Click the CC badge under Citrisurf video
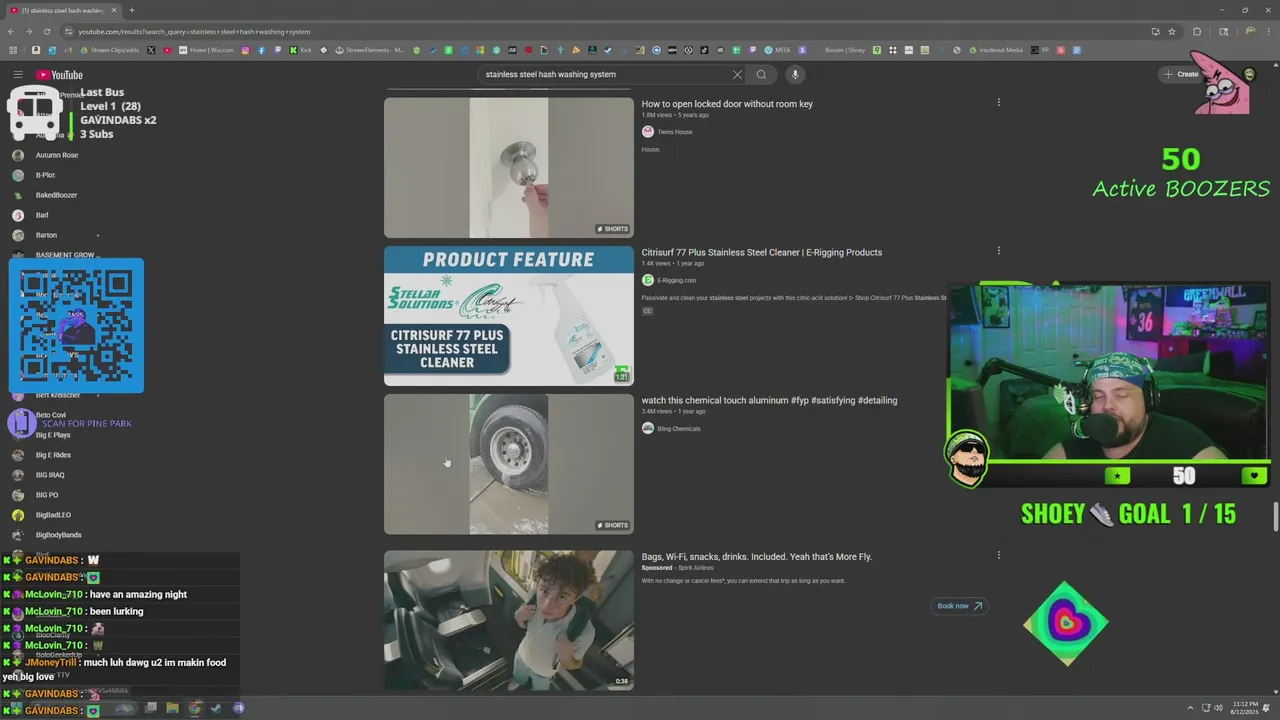 tap(647, 311)
